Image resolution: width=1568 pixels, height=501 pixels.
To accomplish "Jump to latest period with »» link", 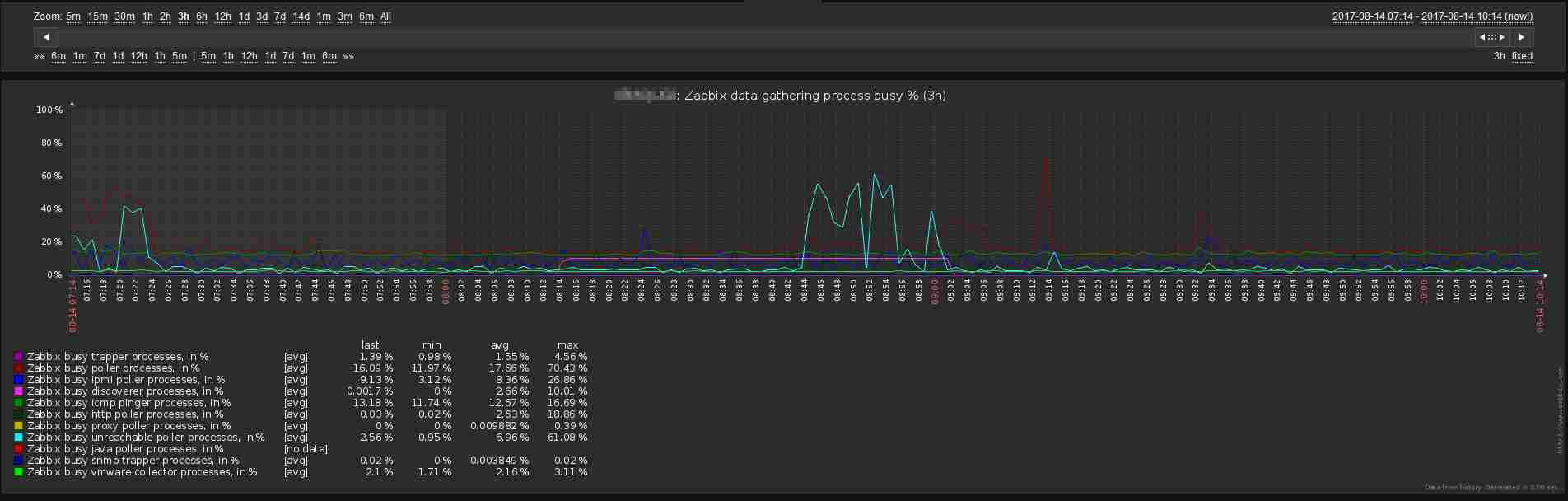I will tap(348, 57).
